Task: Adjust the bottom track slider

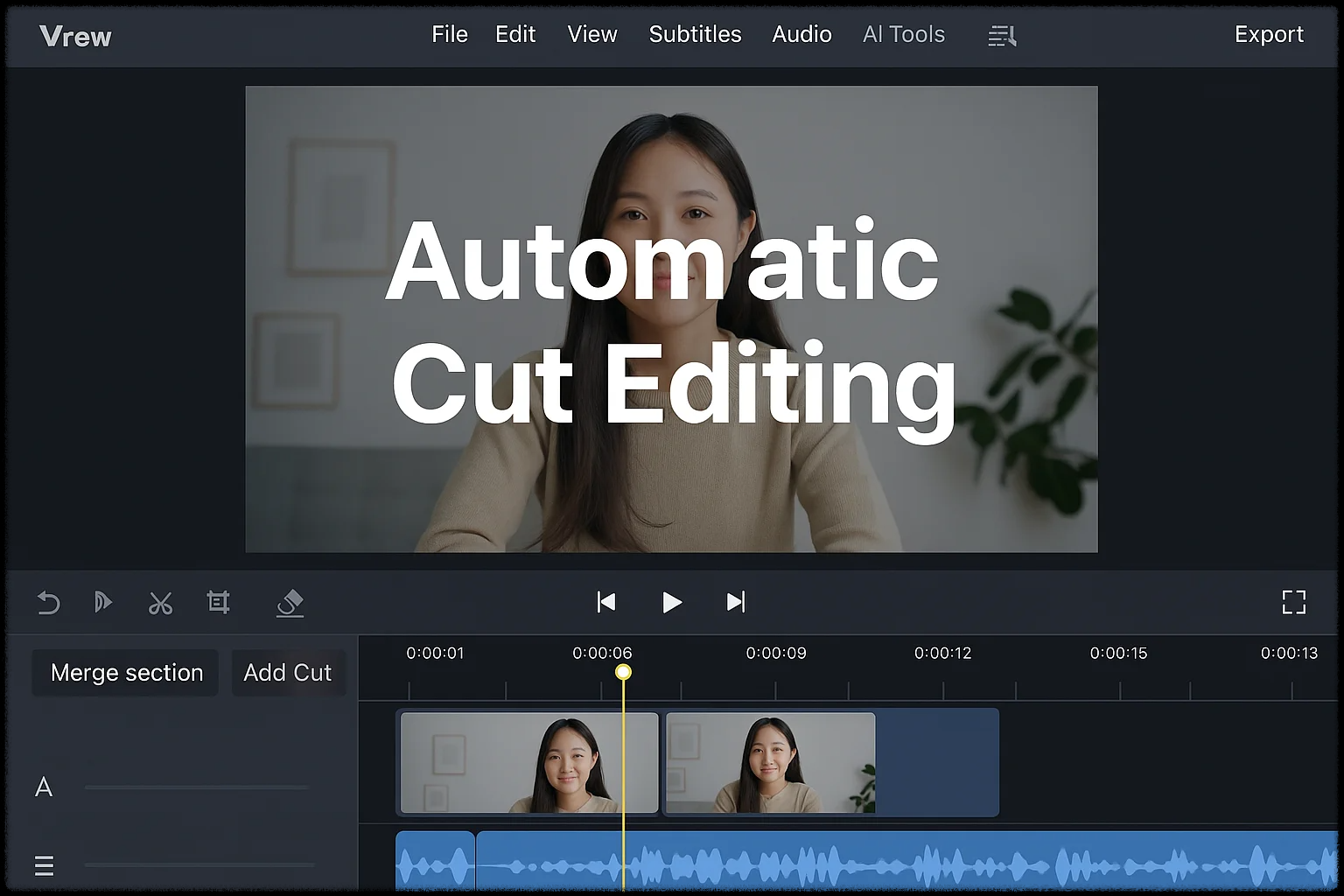Action: [199, 865]
